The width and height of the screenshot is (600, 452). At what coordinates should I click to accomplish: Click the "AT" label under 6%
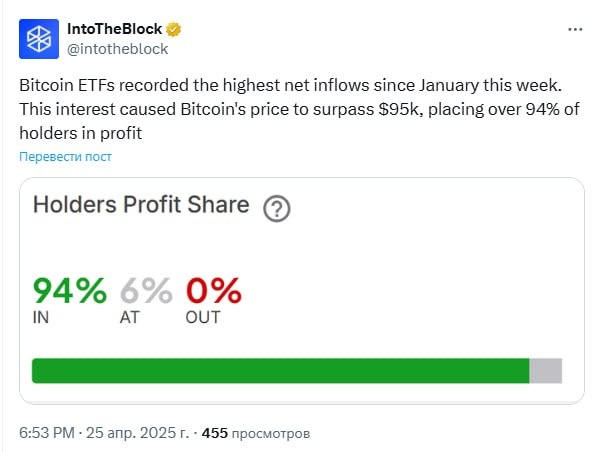(131, 318)
